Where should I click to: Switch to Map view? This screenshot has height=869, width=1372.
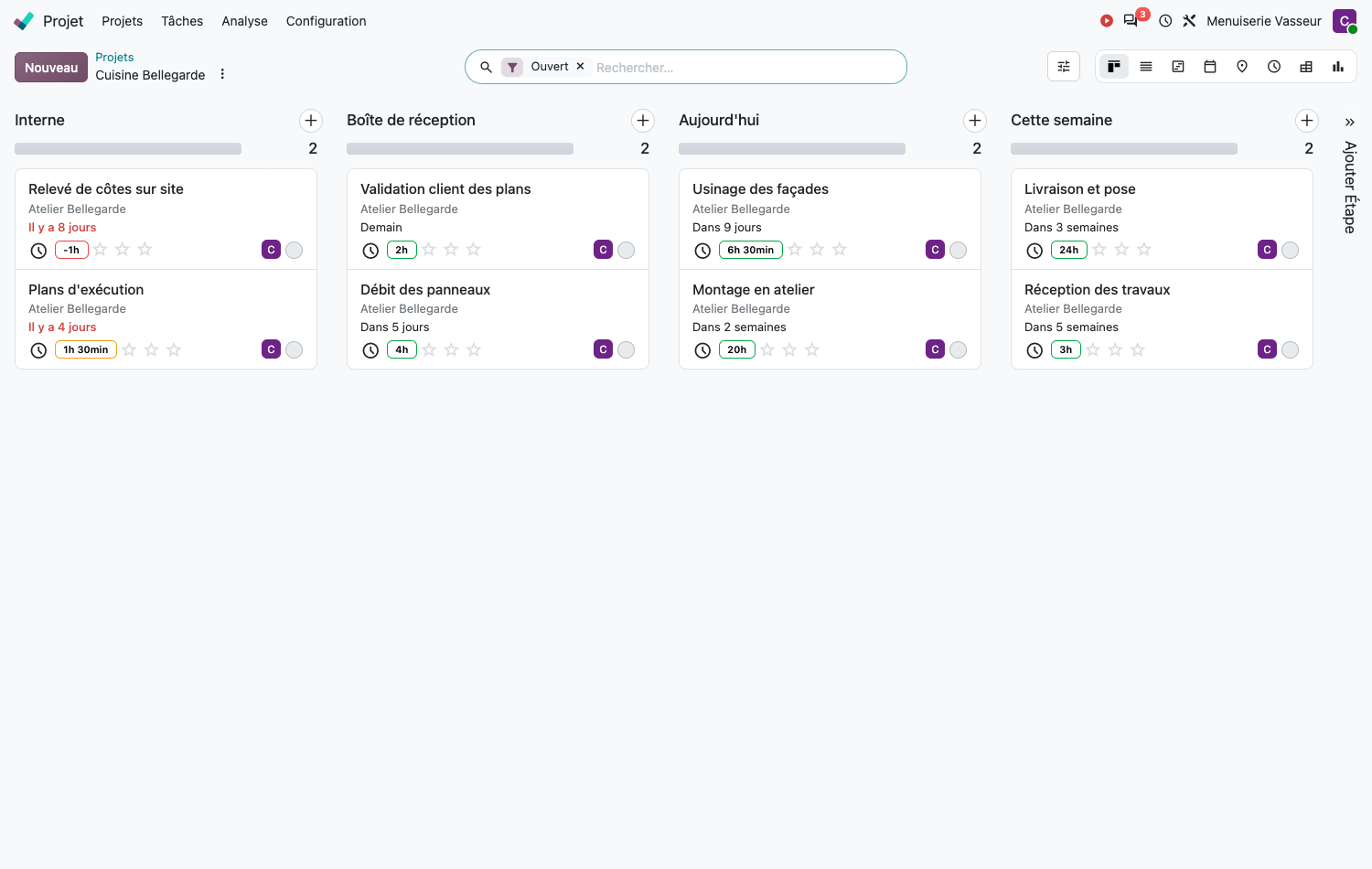1242,67
